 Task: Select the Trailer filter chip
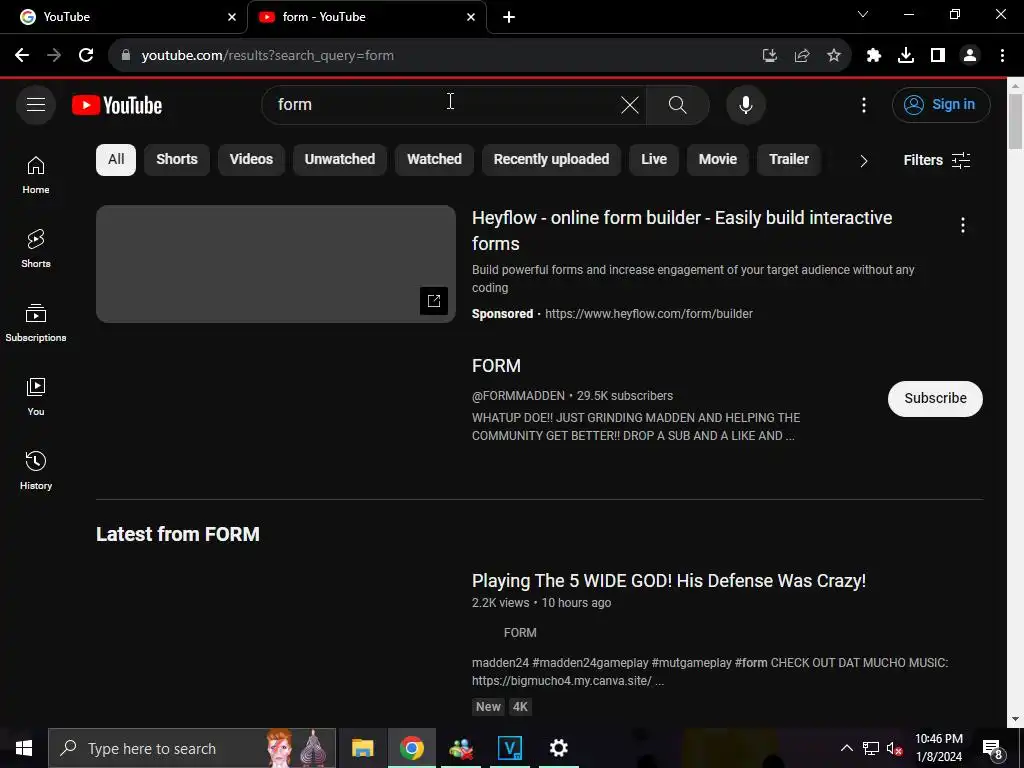click(x=789, y=160)
